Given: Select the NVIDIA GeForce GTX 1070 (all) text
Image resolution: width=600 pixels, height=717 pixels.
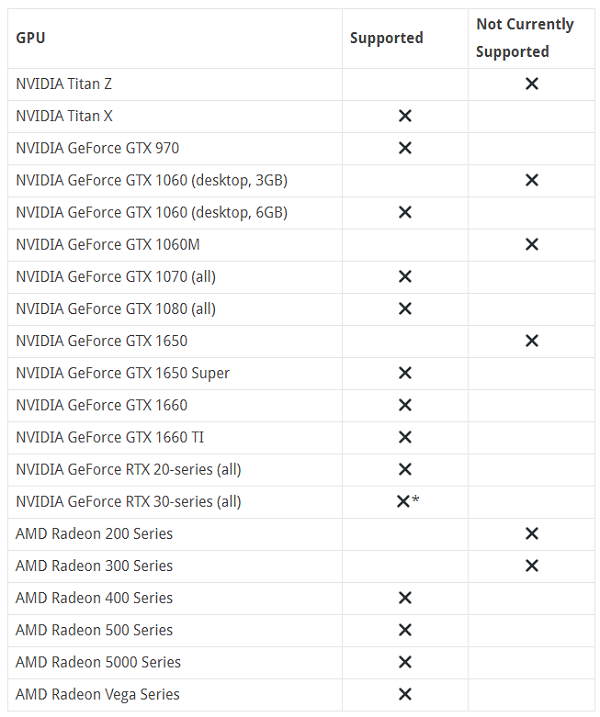Looking at the screenshot, I should (116, 276).
